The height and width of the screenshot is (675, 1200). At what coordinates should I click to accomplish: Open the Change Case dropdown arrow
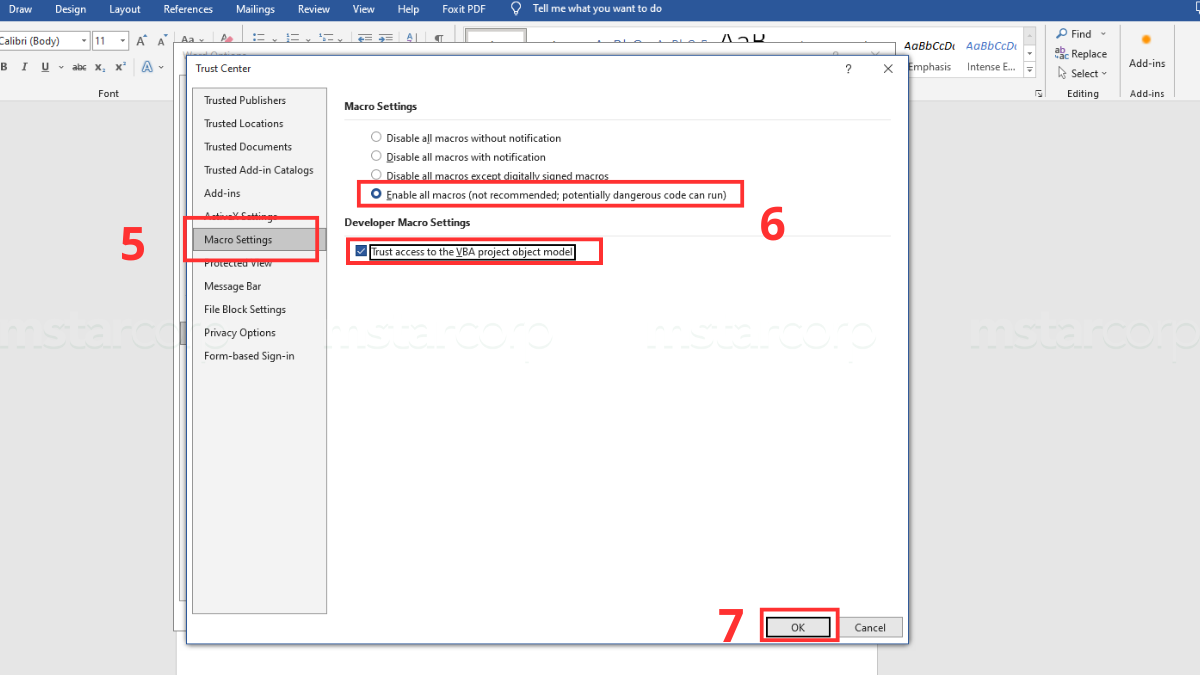coord(202,40)
